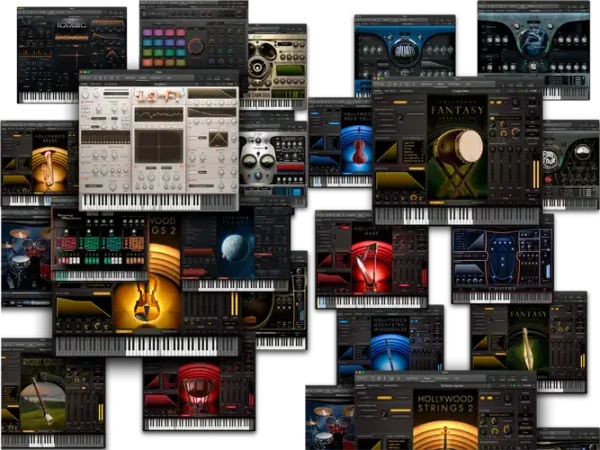The height and width of the screenshot is (450, 600).
Task: Click the ICONIC logo in the top-left window
Action: 72,25
